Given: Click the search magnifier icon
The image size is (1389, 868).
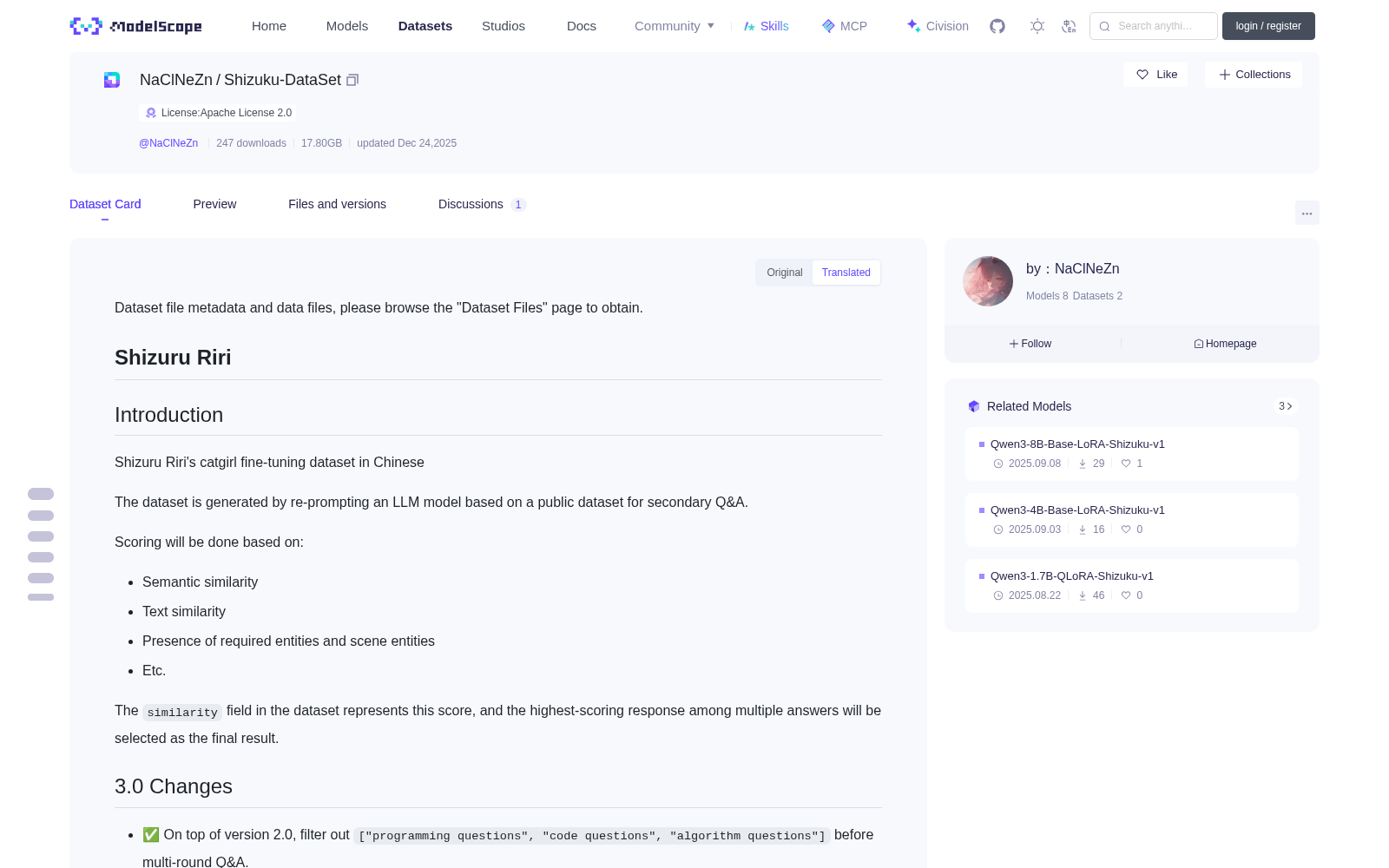Looking at the screenshot, I should click(x=1104, y=26).
